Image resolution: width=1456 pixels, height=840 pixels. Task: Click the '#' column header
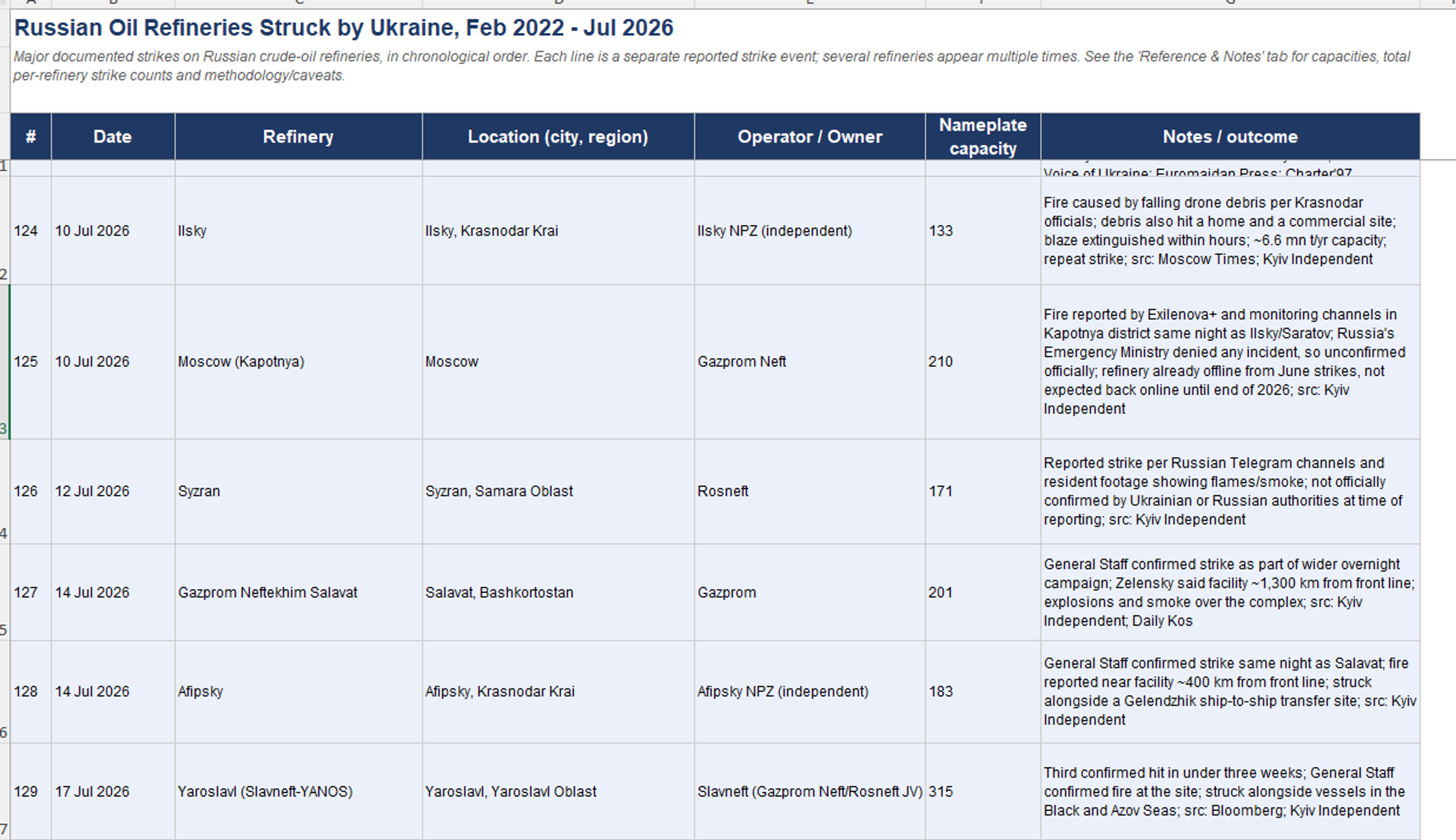[31, 137]
